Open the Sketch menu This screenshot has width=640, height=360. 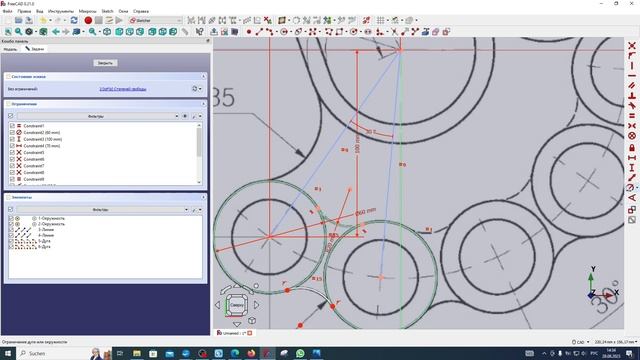[x=107, y=11]
